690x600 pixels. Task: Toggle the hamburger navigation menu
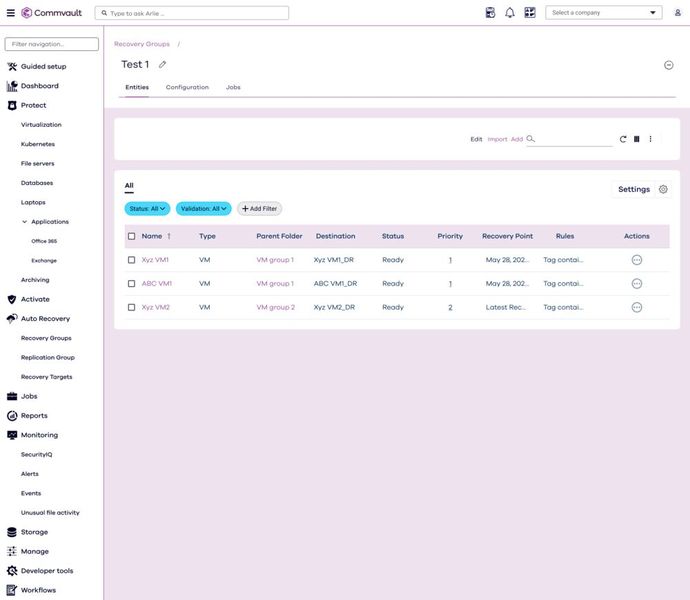tap(10, 13)
